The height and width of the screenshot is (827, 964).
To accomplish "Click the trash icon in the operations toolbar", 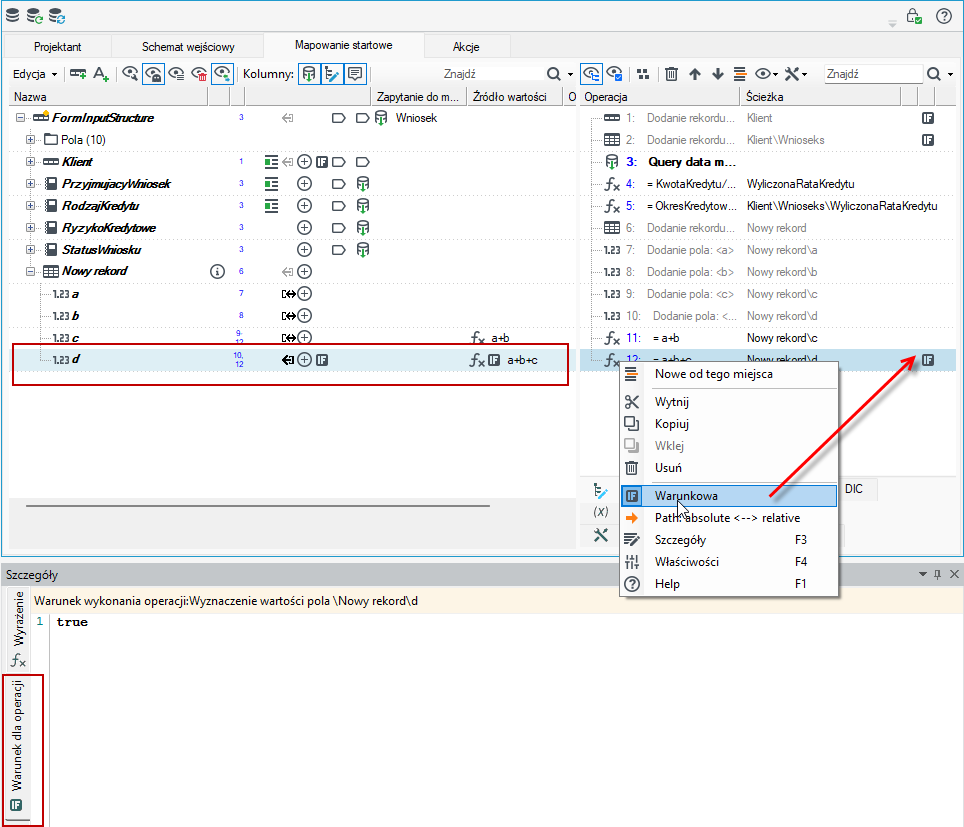I will pyautogui.click(x=671, y=74).
